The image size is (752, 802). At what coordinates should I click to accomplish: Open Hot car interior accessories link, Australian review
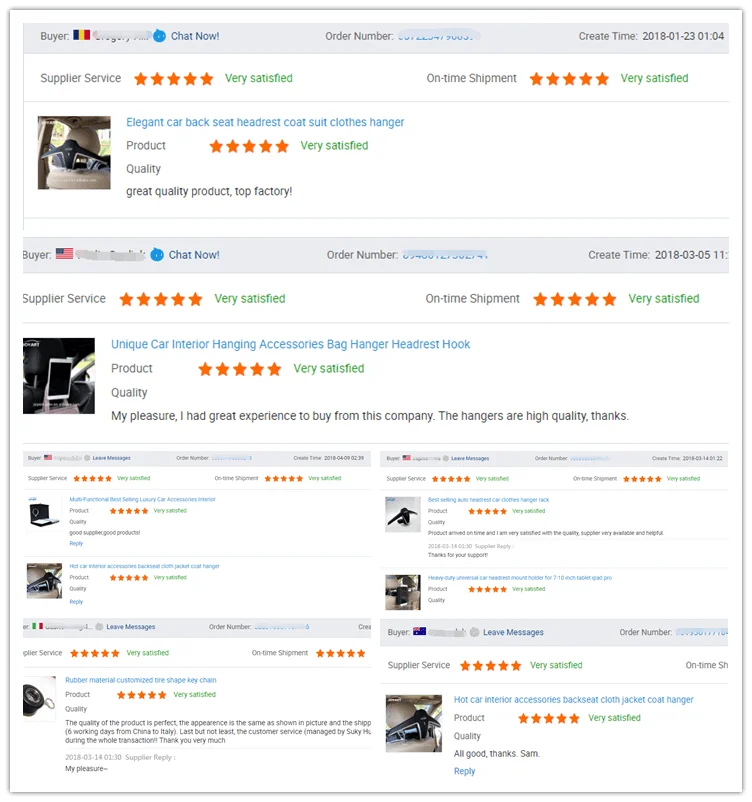click(573, 700)
